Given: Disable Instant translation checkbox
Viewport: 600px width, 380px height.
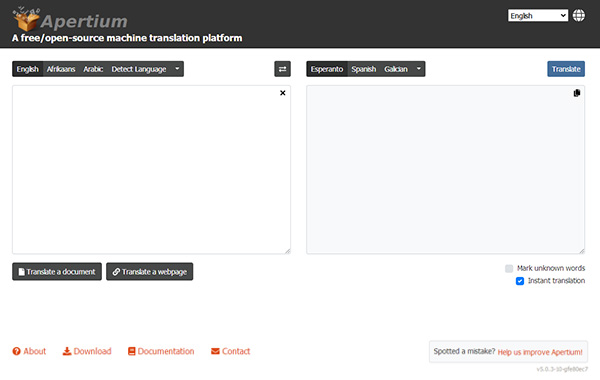Looking at the screenshot, I should coord(520,281).
